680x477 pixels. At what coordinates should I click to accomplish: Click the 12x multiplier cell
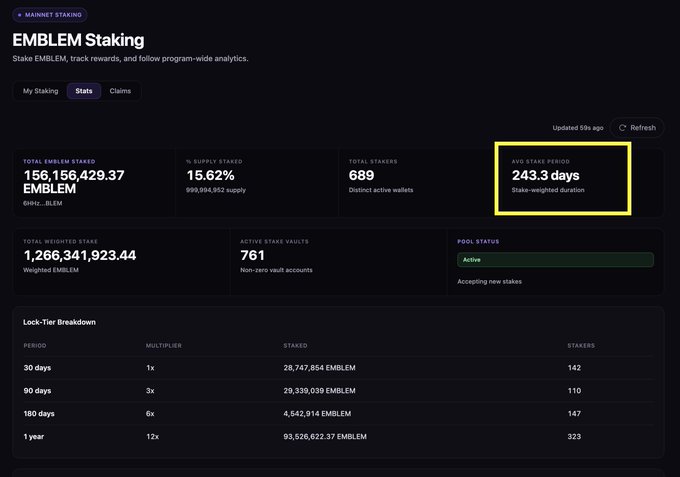[152, 437]
